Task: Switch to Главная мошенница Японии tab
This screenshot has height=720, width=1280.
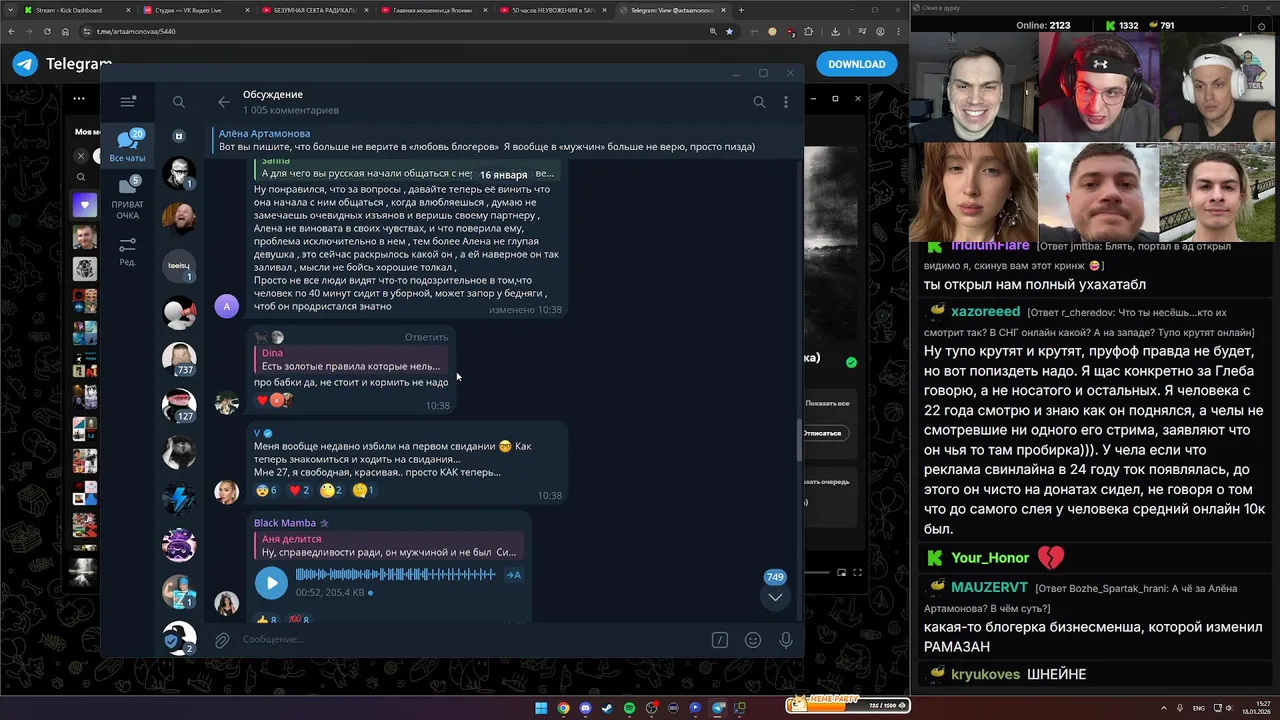Action: click(432, 10)
